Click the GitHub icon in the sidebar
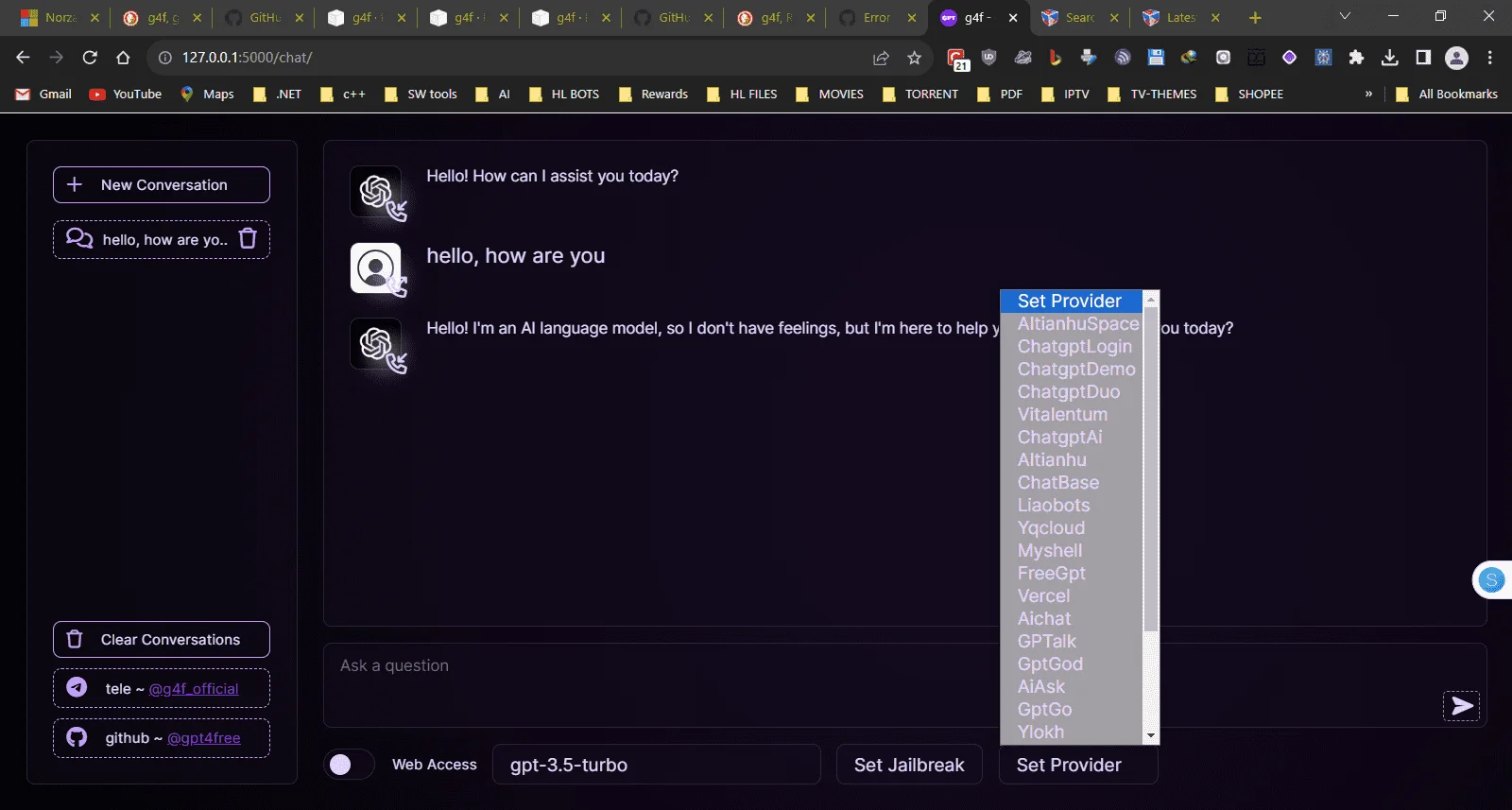Viewport: 1512px width, 810px height. point(77,737)
